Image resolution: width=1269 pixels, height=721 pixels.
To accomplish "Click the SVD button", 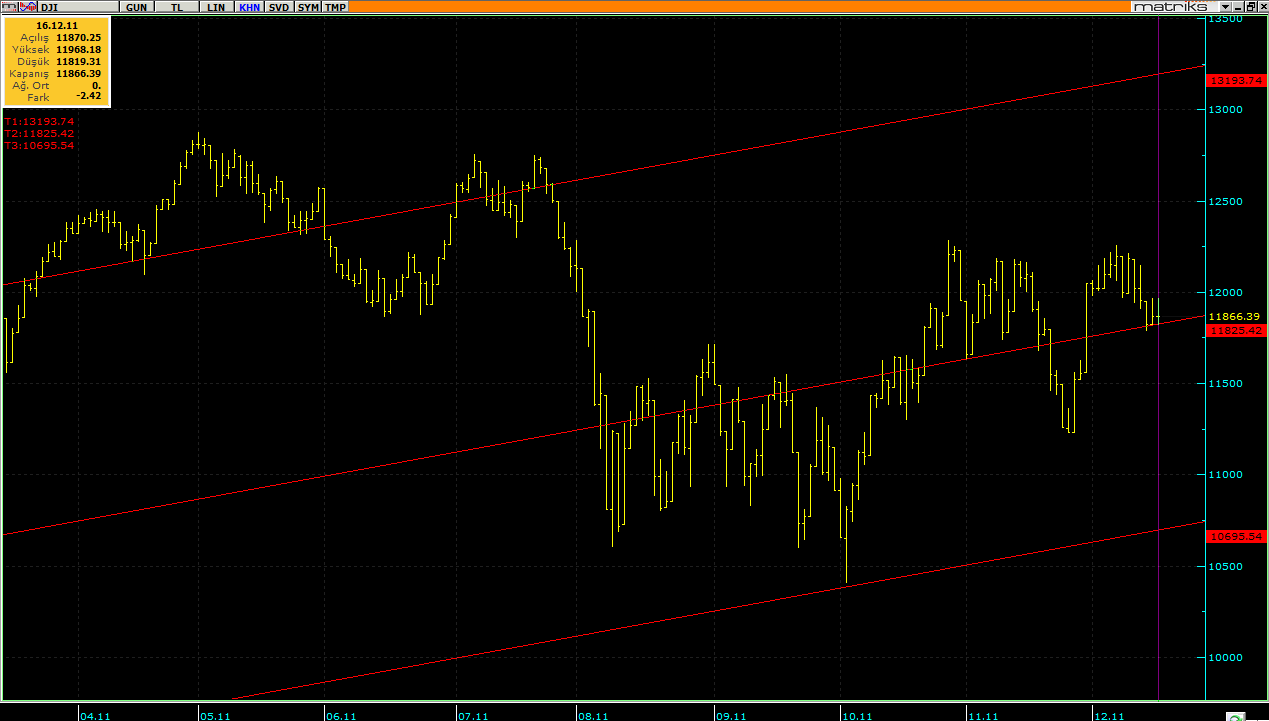I will [x=279, y=7].
